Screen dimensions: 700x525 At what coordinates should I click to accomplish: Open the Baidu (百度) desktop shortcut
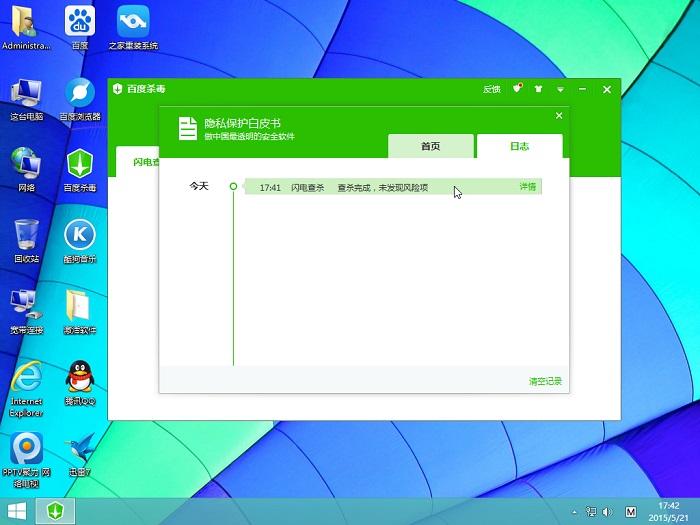click(x=79, y=28)
